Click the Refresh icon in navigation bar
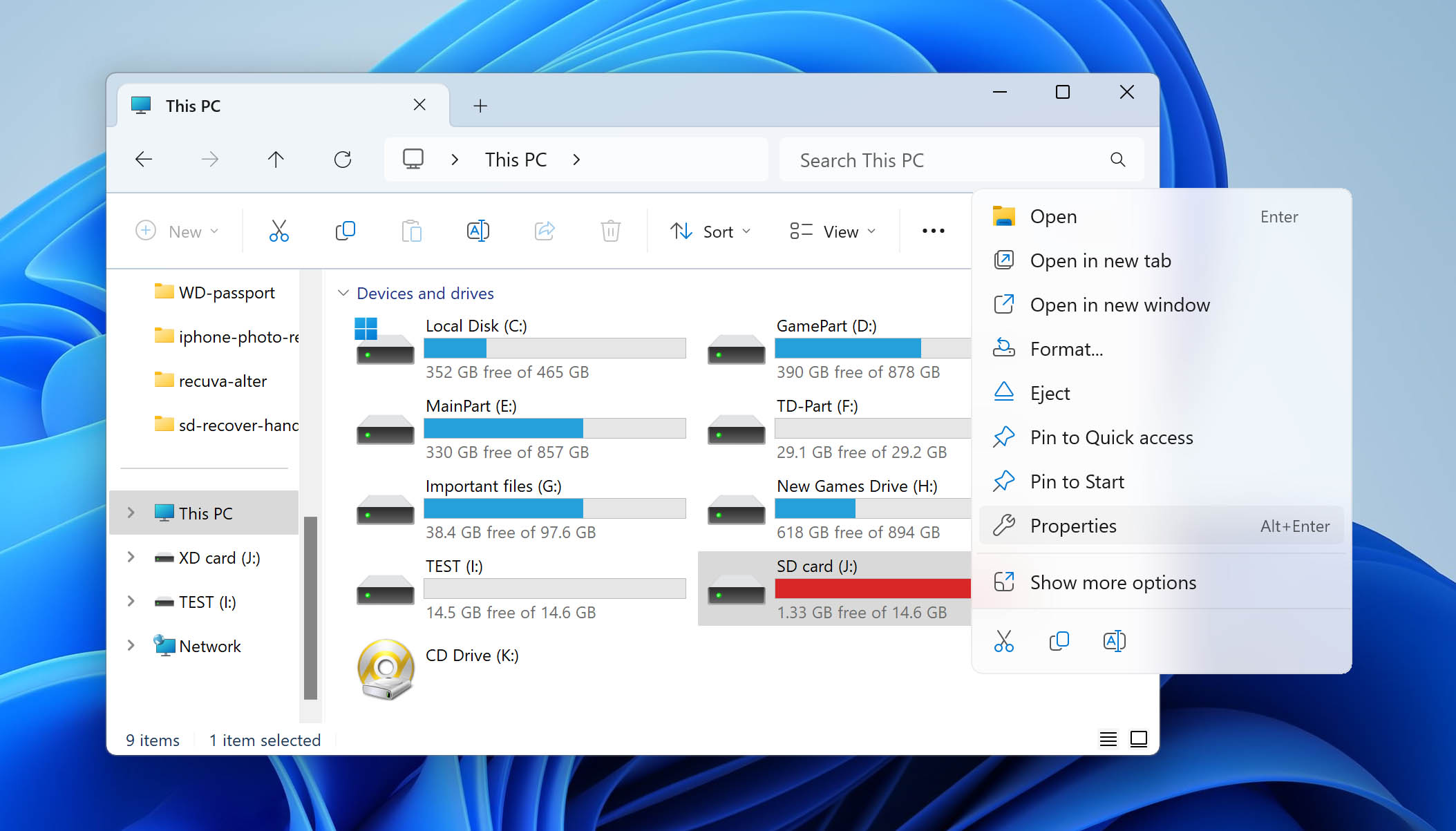1456x831 pixels. [x=342, y=159]
